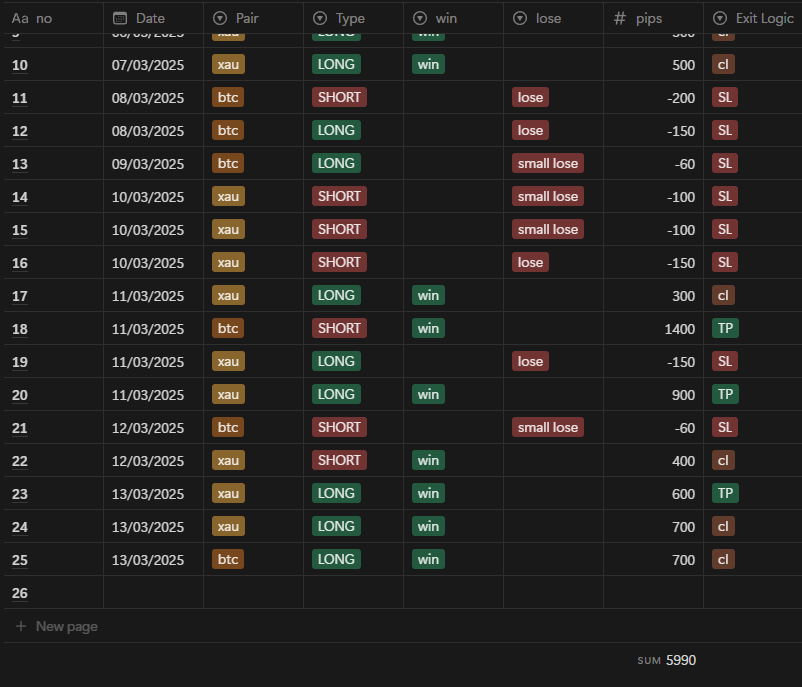
Task: Click the SUM 5990 calculation footer
Action: 667,660
